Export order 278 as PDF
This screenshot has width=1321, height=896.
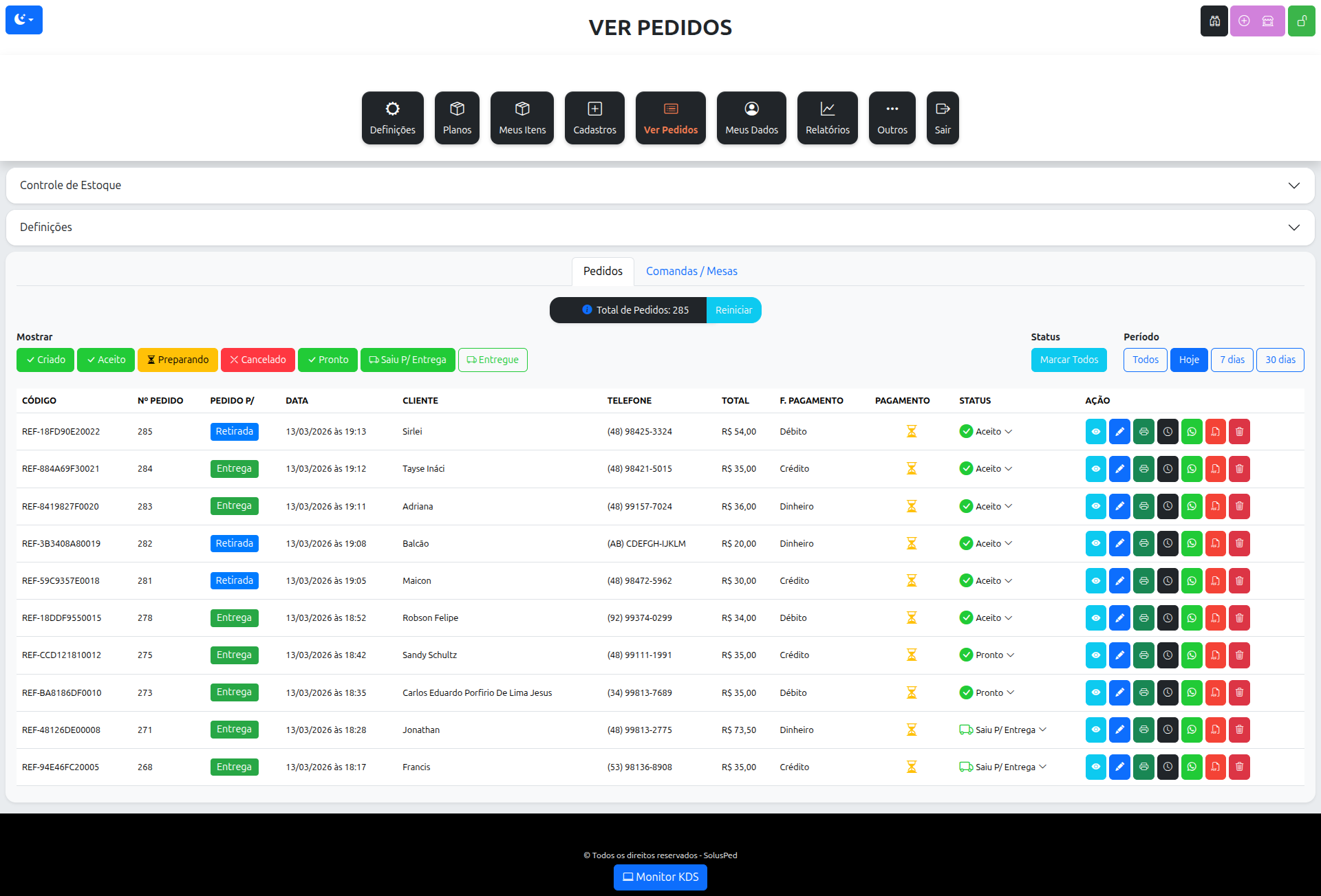[1216, 618]
